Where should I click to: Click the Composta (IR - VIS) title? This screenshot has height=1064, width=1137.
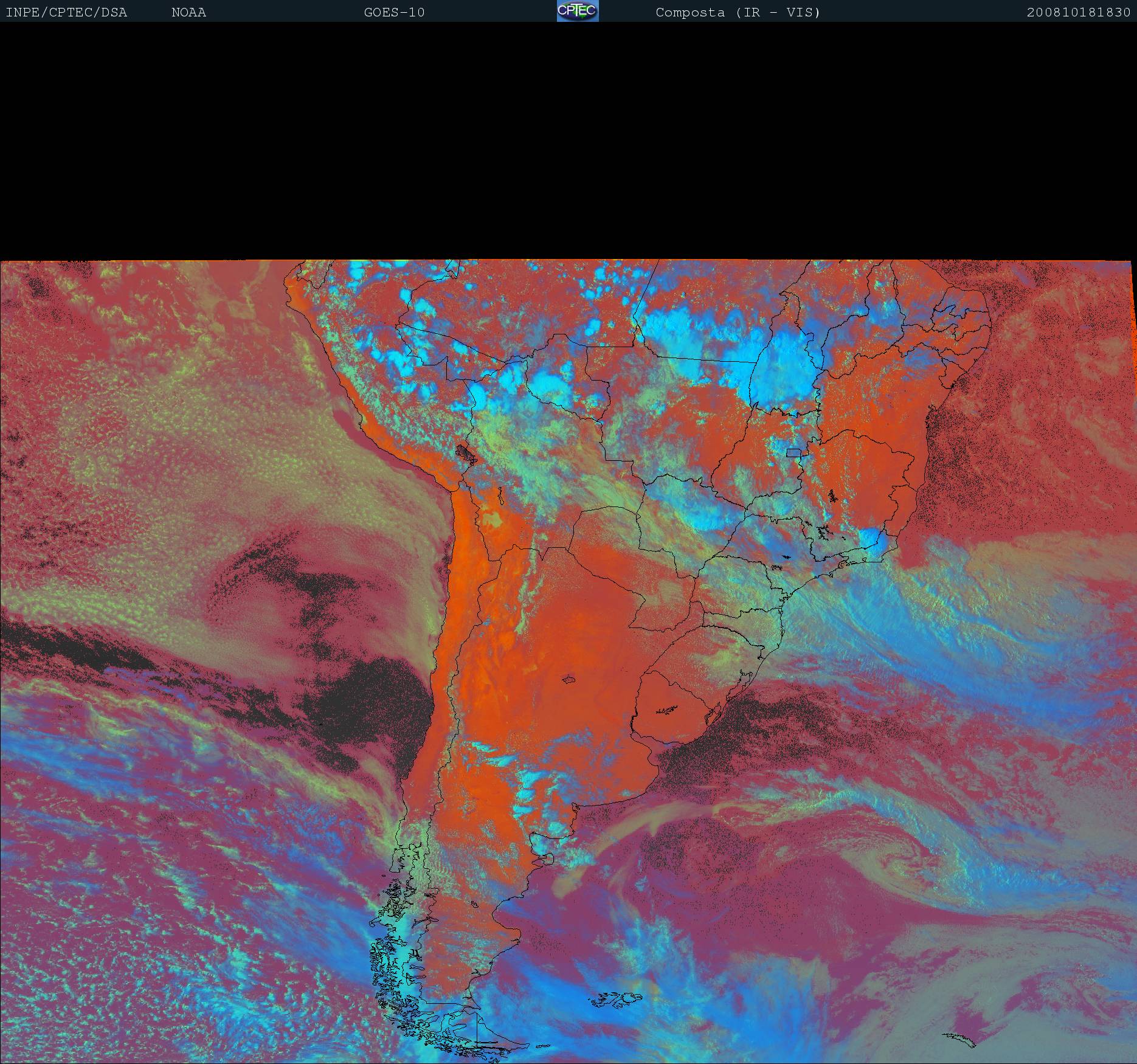[738, 12]
